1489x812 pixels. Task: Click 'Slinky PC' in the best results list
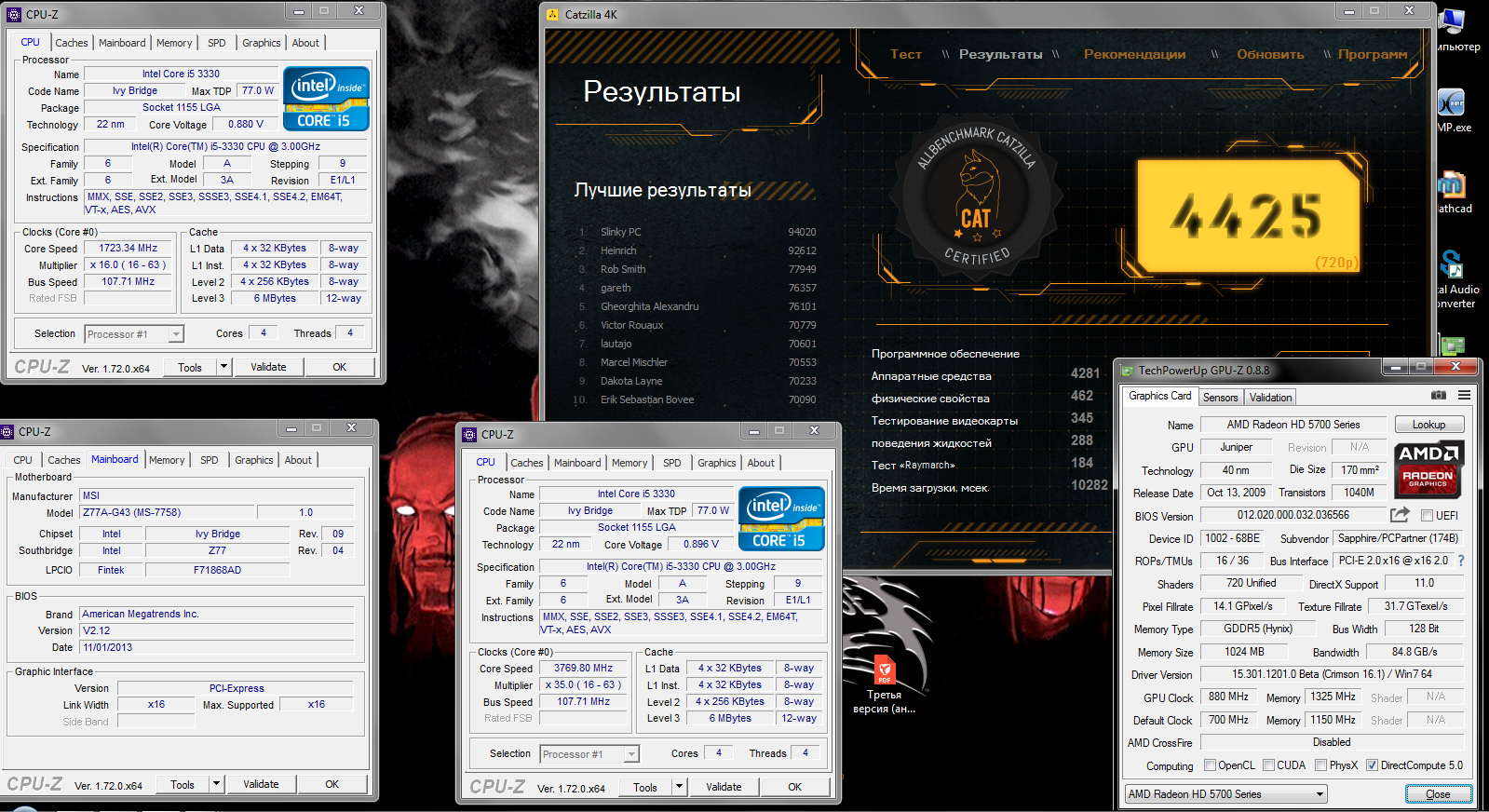pos(620,232)
